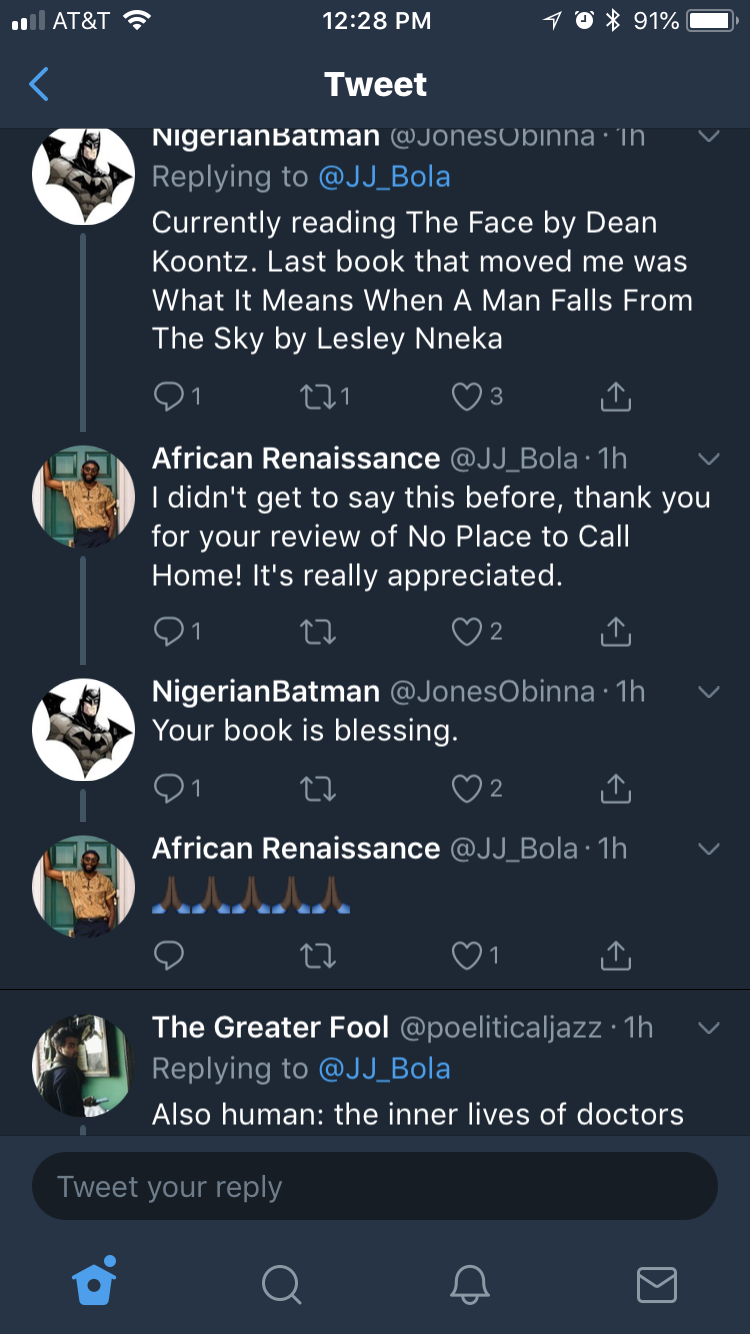Tap the @JJ_Bola link under NigerianBatman
This screenshot has height=1334, width=750.
pos(384,177)
